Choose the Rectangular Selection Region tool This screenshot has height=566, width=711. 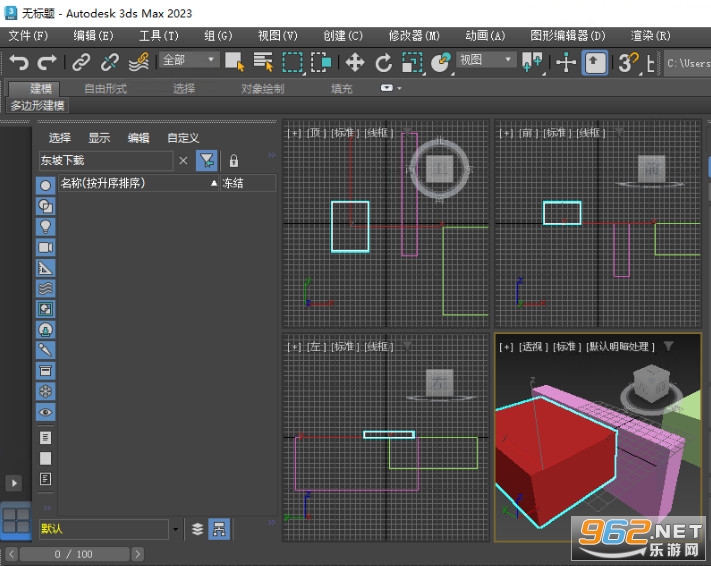coord(292,63)
